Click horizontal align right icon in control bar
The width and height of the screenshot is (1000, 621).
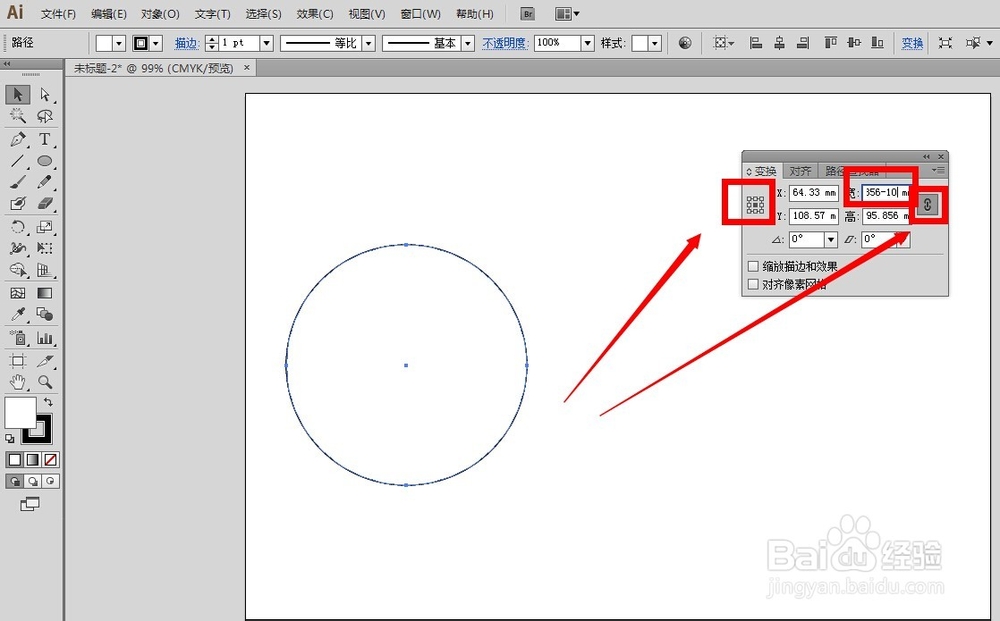click(x=803, y=43)
